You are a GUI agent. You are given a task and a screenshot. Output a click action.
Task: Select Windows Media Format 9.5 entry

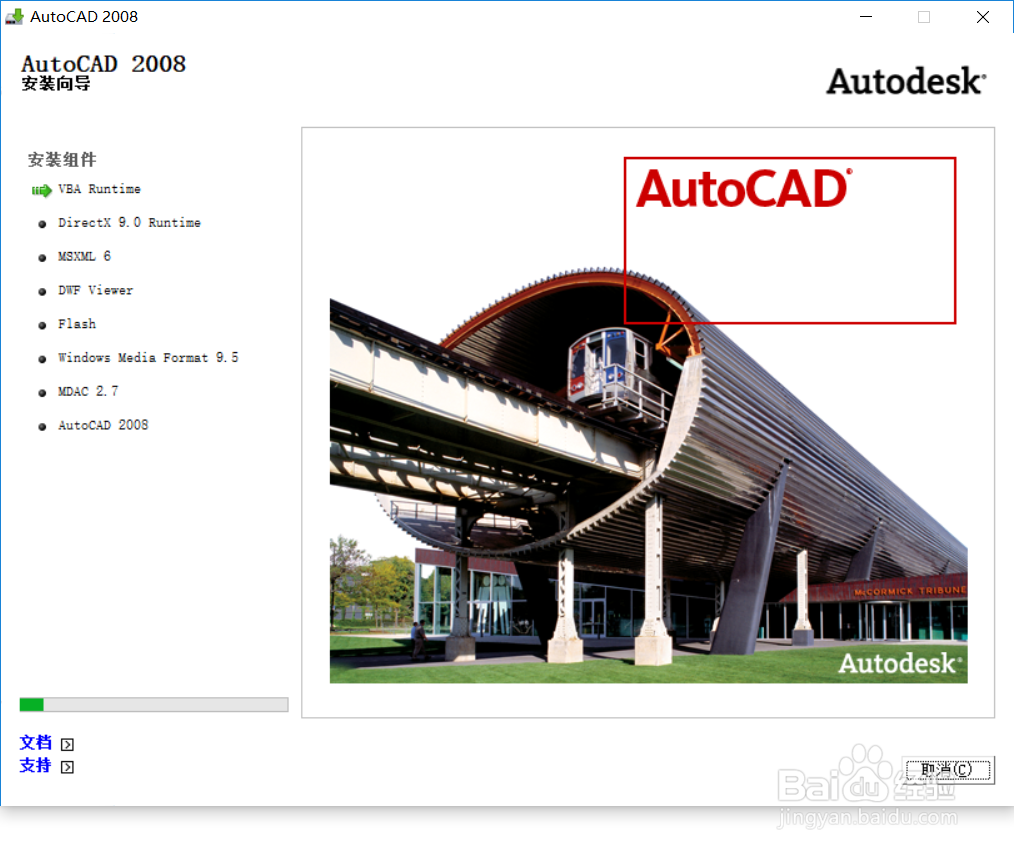148,358
